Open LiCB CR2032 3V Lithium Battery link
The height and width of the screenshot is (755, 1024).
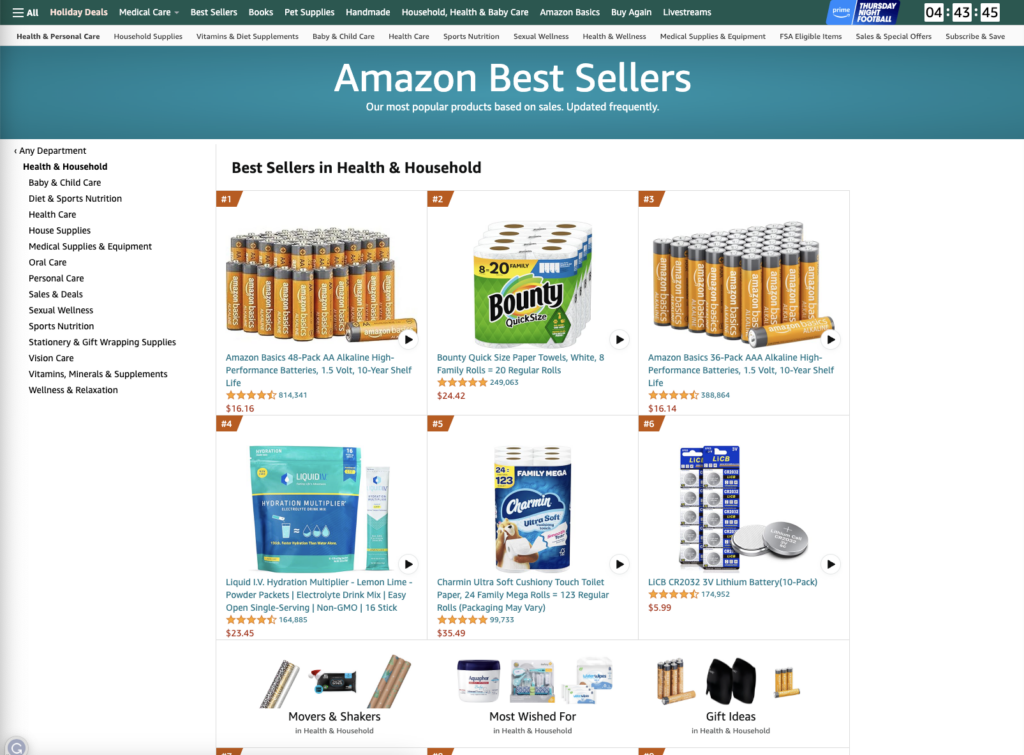pos(732,582)
